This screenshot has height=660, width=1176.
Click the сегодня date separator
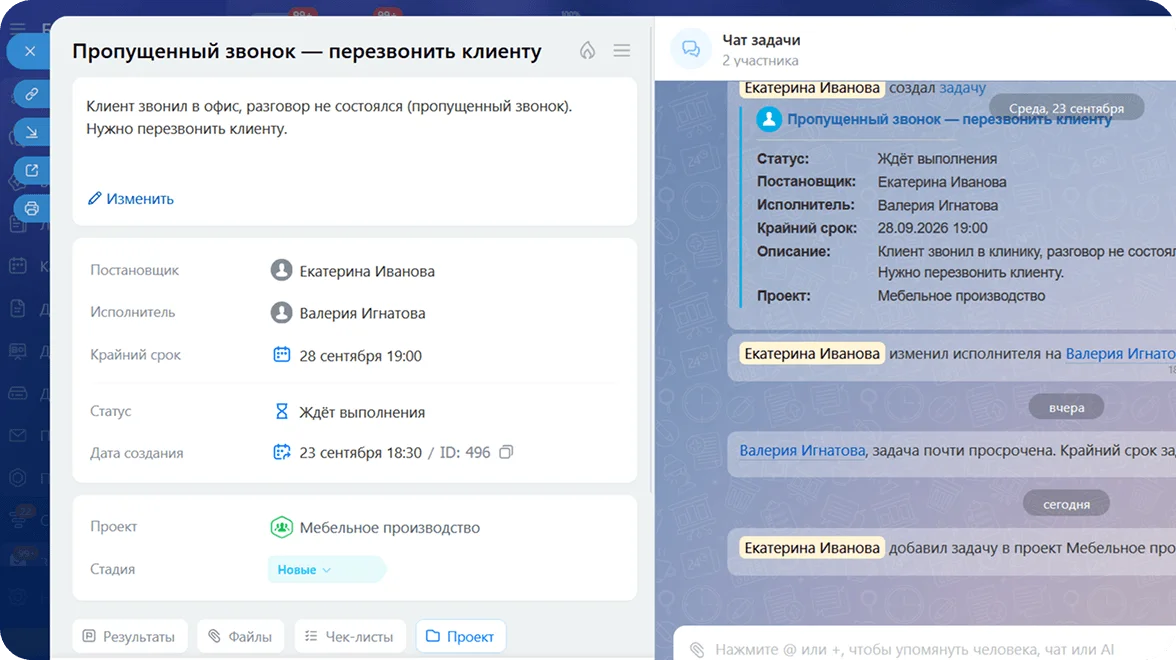pos(1066,504)
